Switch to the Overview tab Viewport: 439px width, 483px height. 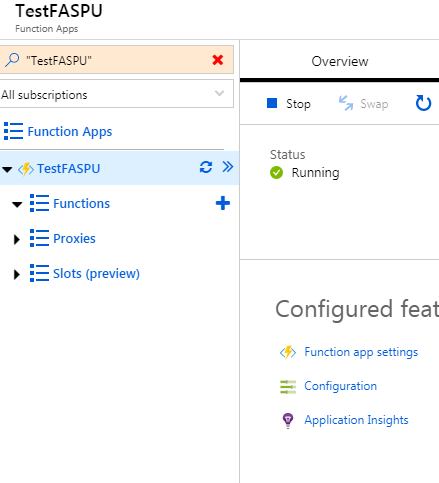(x=340, y=61)
